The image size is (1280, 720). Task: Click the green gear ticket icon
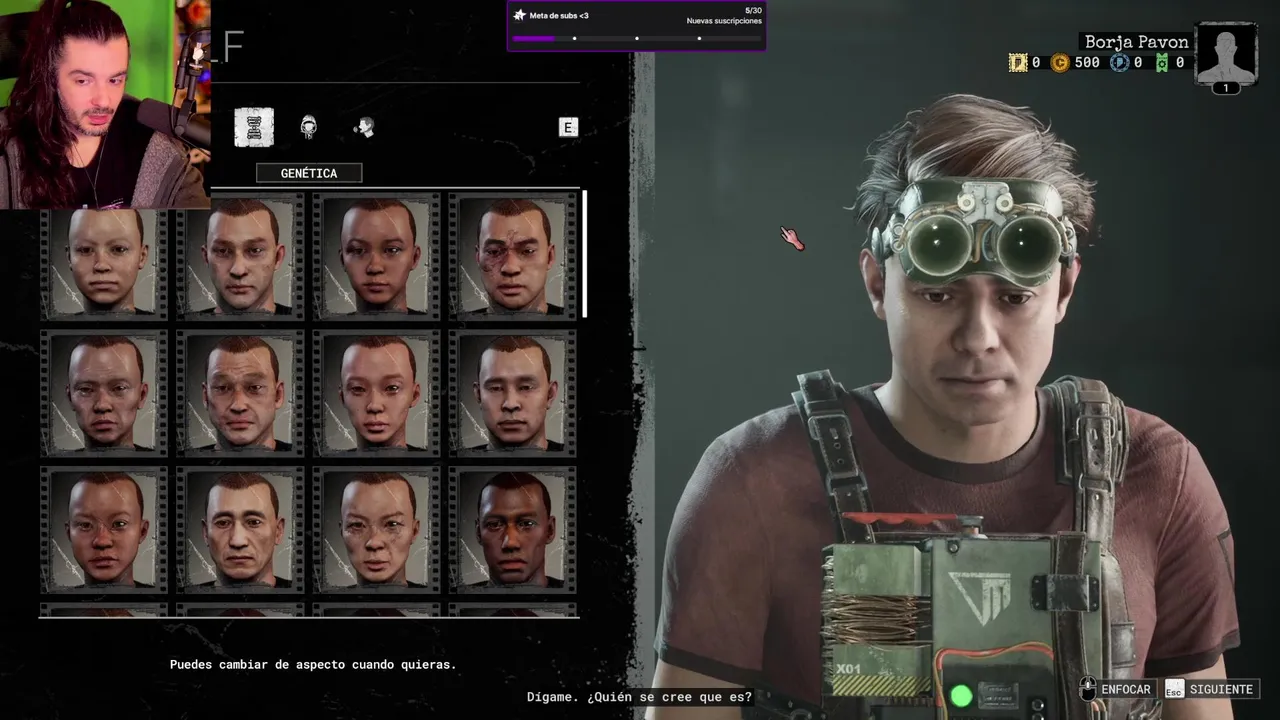click(1162, 63)
